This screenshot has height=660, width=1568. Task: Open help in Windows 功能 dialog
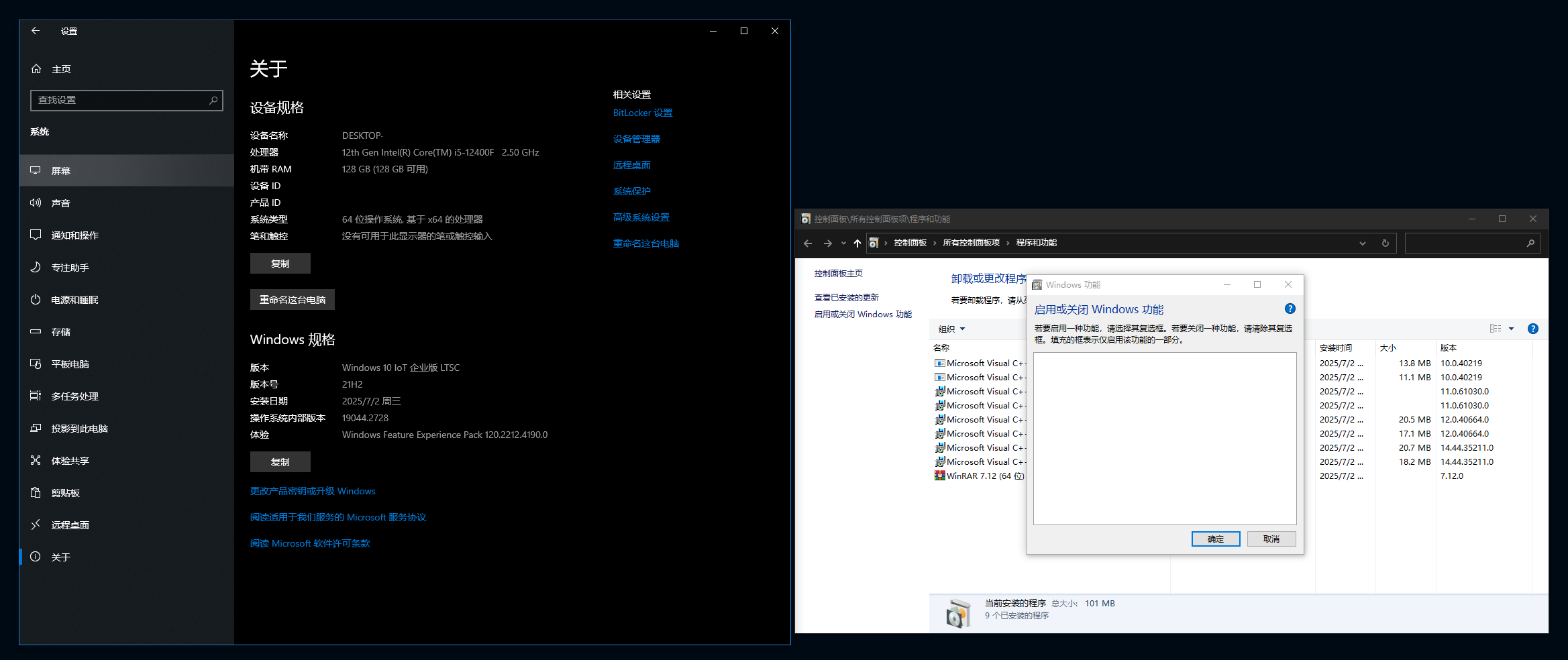tap(1290, 309)
